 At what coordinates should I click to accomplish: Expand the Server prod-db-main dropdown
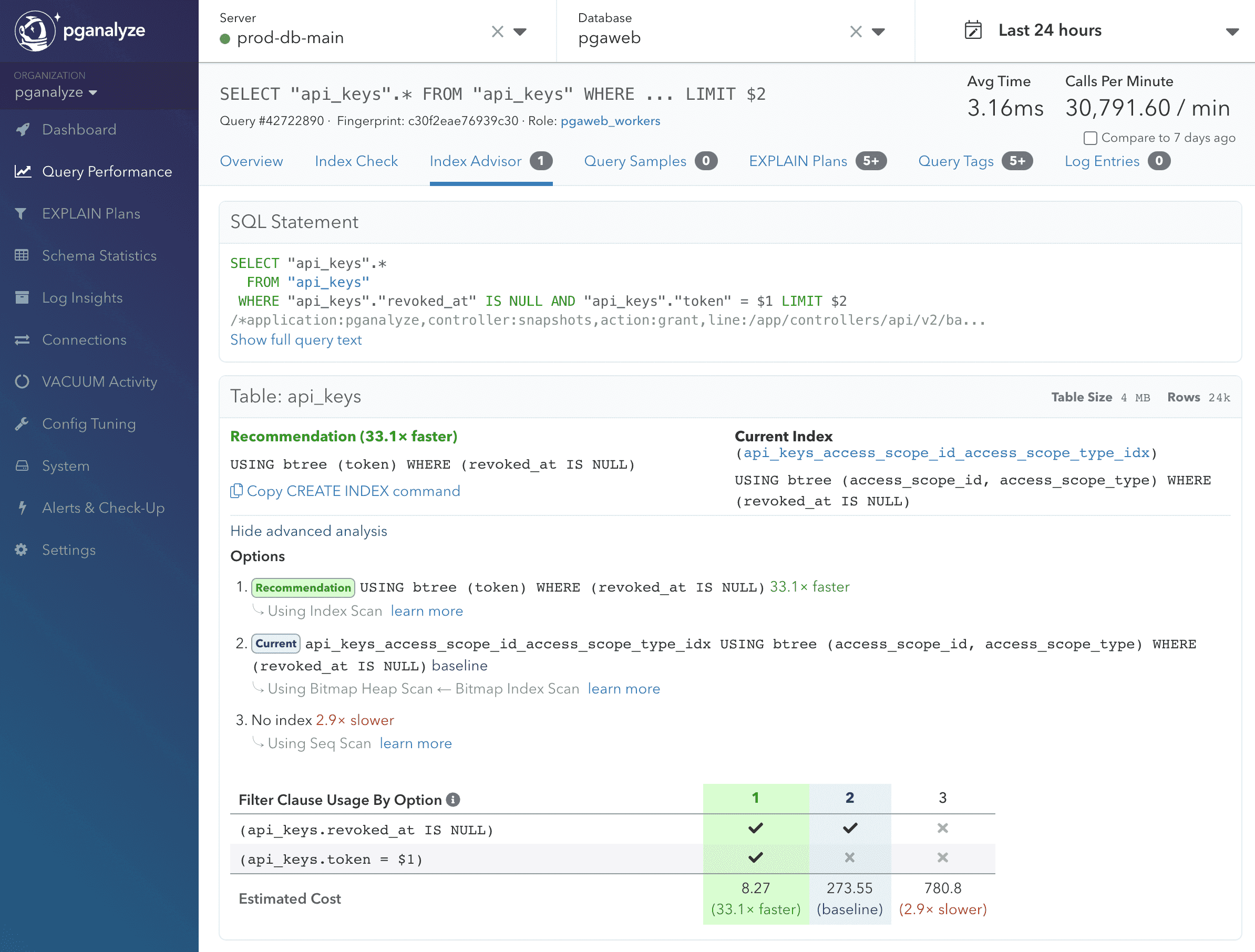click(x=520, y=31)
